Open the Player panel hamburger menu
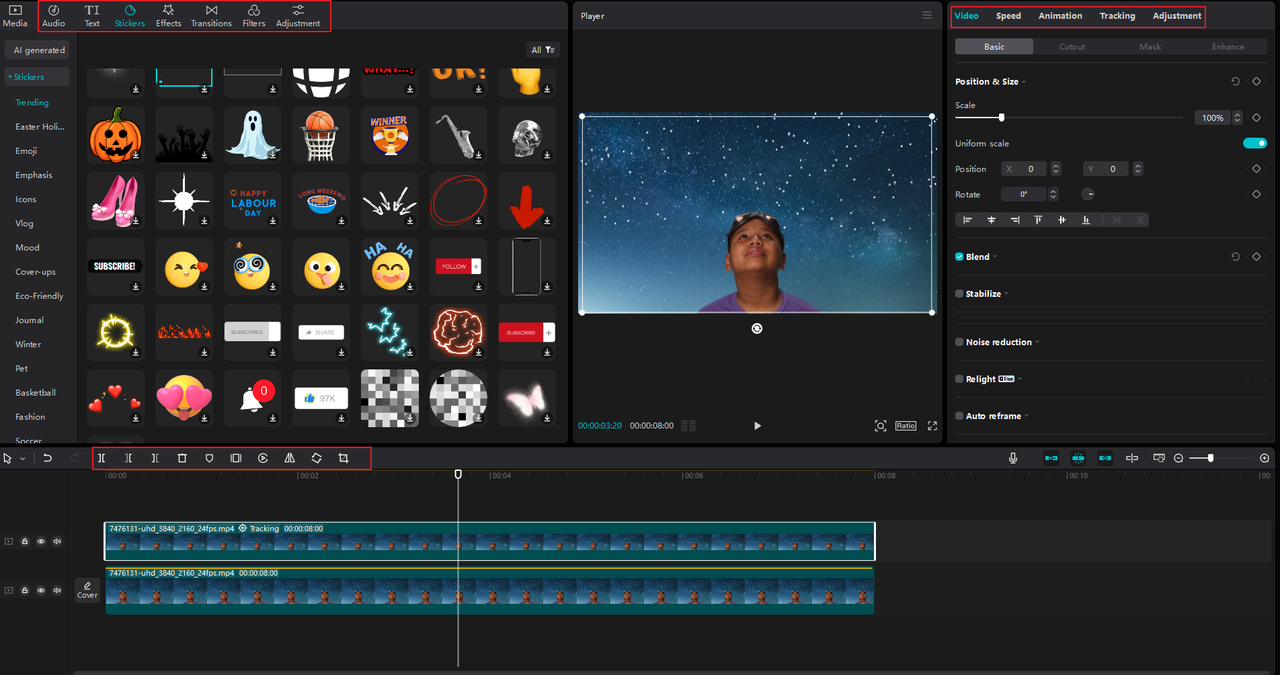 [x=927, y=16]
